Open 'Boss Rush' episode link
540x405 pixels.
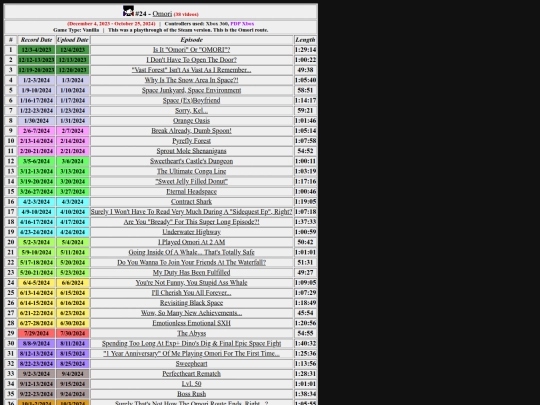click(191, 394)
